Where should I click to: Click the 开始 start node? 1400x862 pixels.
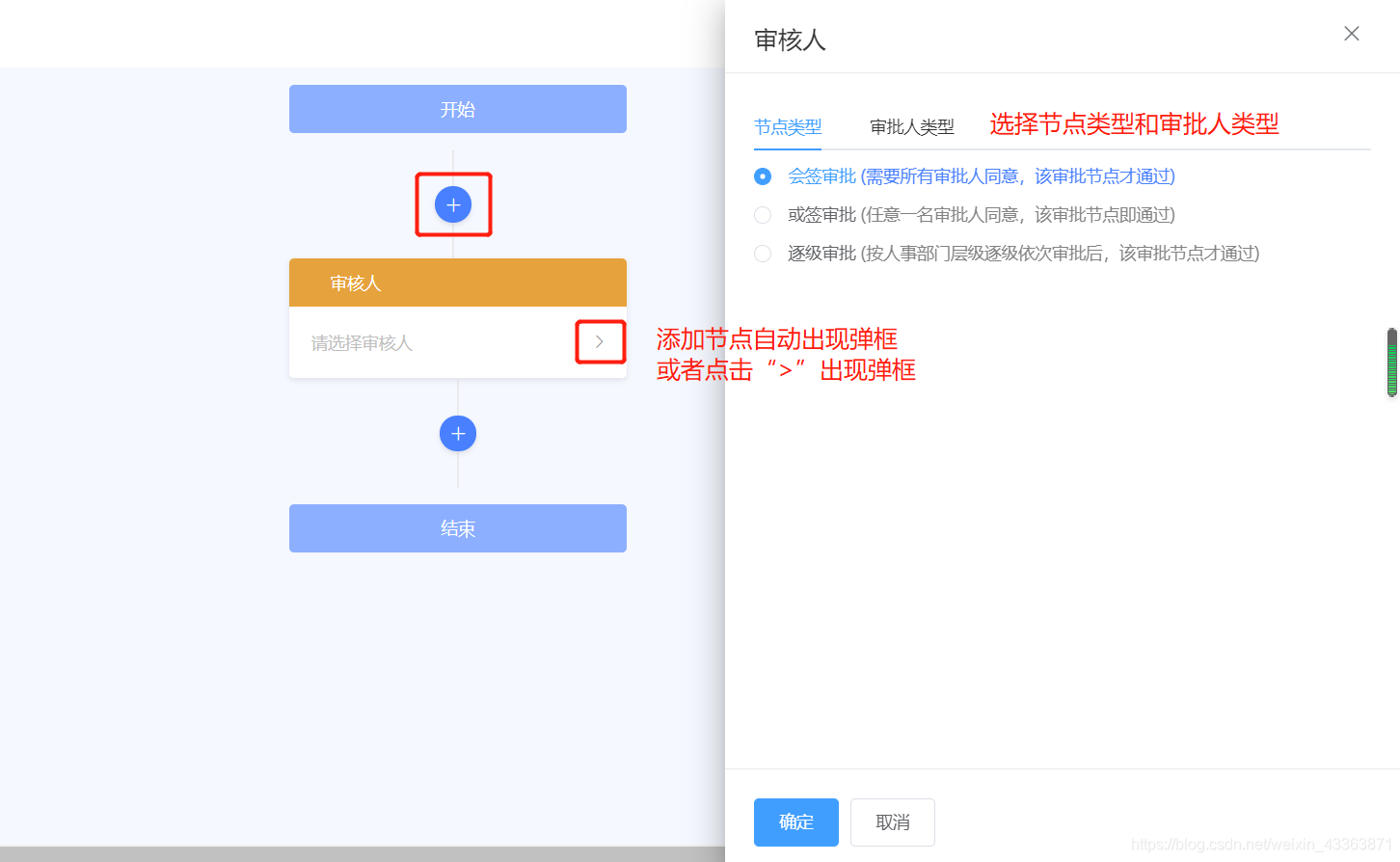click(x=457, y=109)
